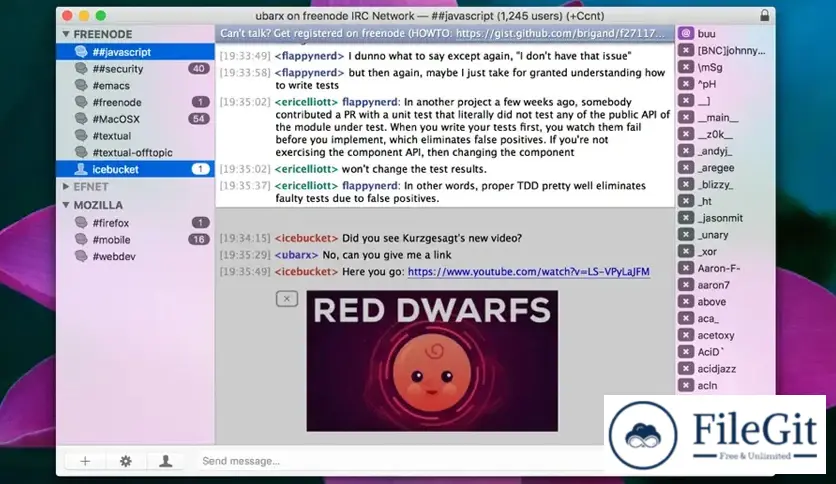Viewport: 836px width, 484px height.
Task: Click the mode icon beside _aregee
Action: 686,167
